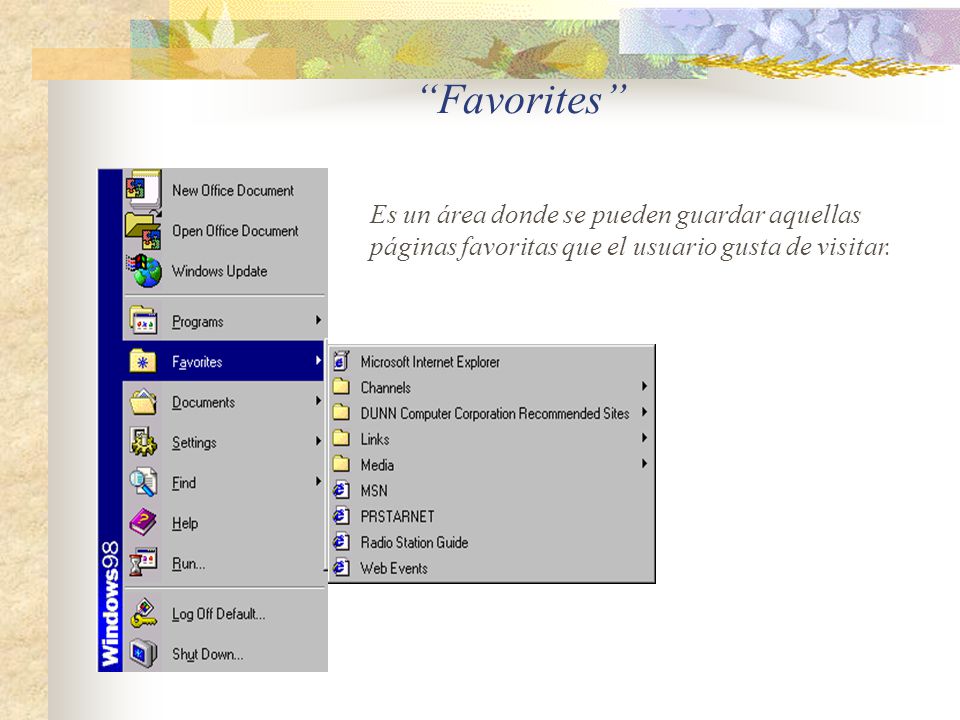Select the Help menu entry
Screen dimensions: 960x720
point(225,523)
